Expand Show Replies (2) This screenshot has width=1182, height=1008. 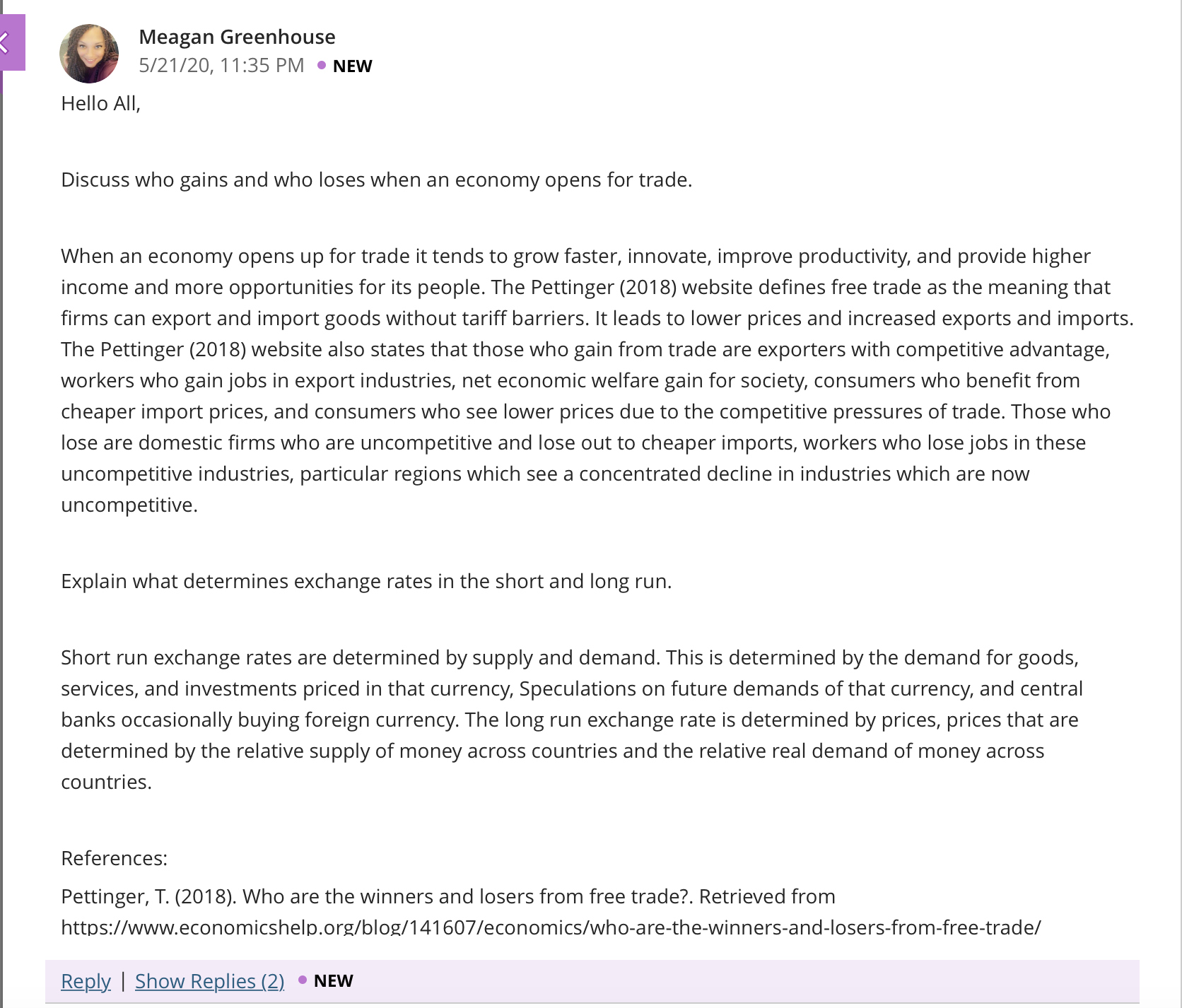pyautogui.click(x=209, y=981)
